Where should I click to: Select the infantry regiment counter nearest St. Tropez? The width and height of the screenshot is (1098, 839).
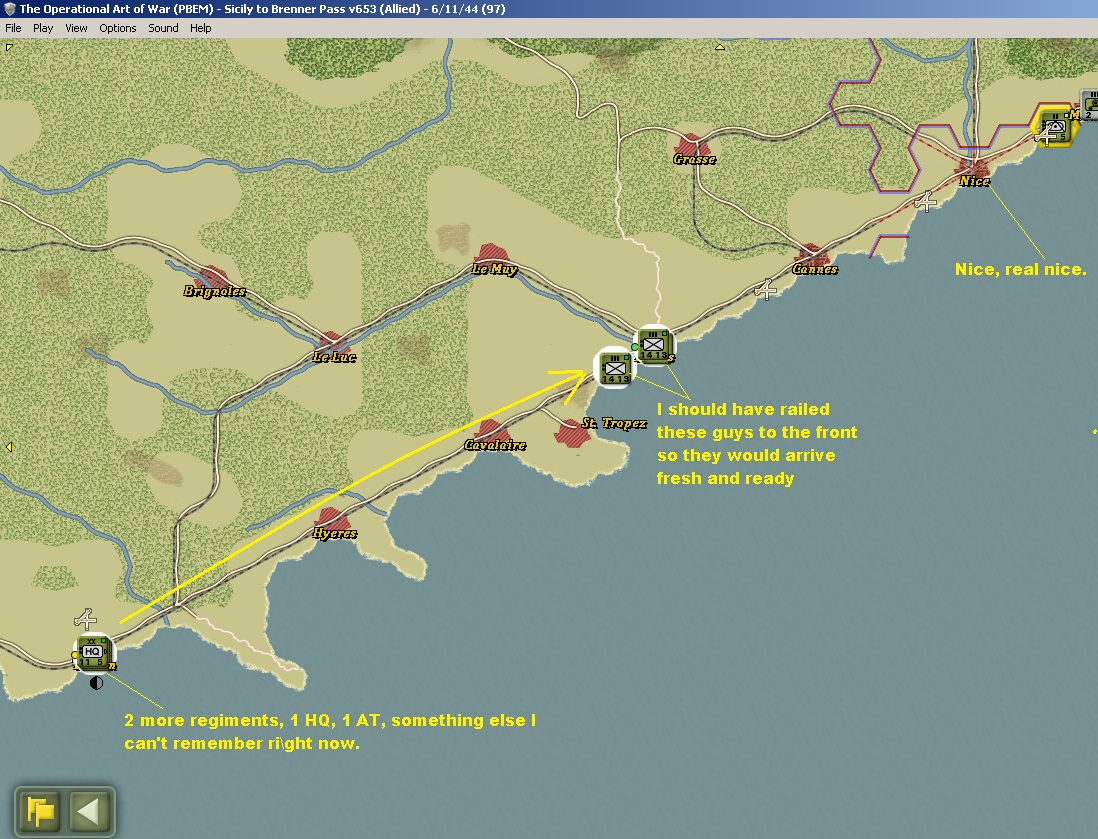(x=614, y=367)
